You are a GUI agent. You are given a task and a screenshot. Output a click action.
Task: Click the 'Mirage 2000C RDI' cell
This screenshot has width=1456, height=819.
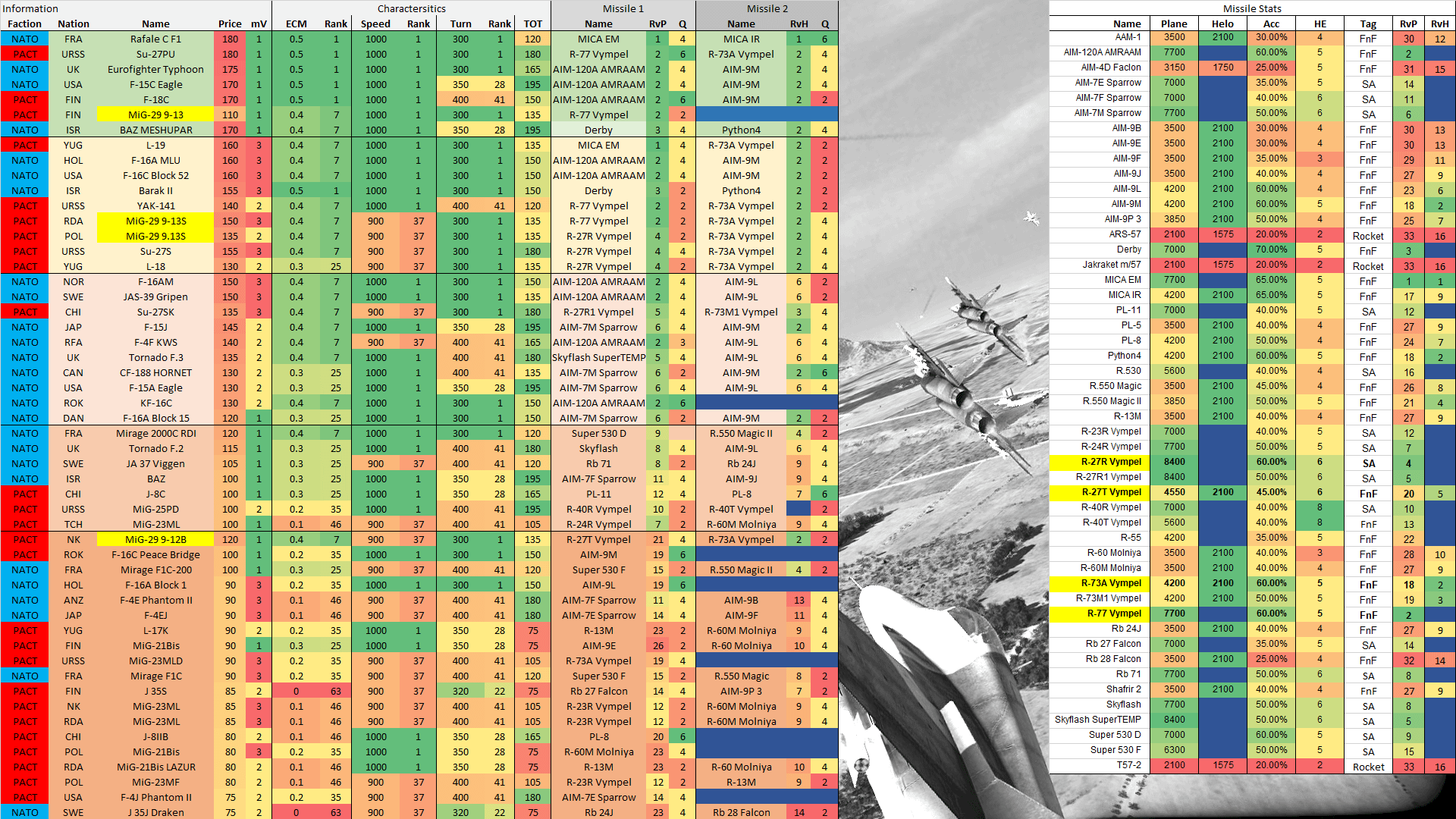[155, 433]
